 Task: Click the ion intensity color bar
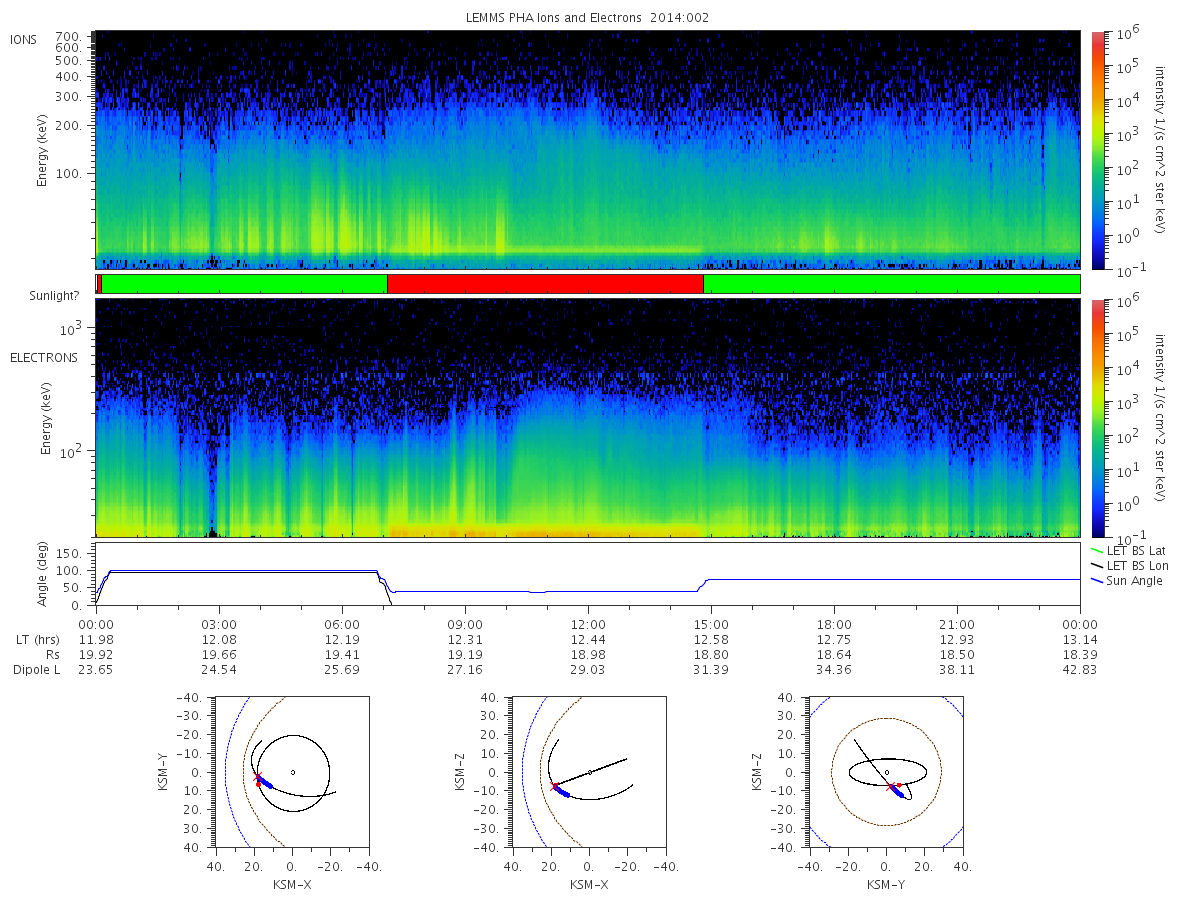pyautogui.click(x=1097, y=150)
